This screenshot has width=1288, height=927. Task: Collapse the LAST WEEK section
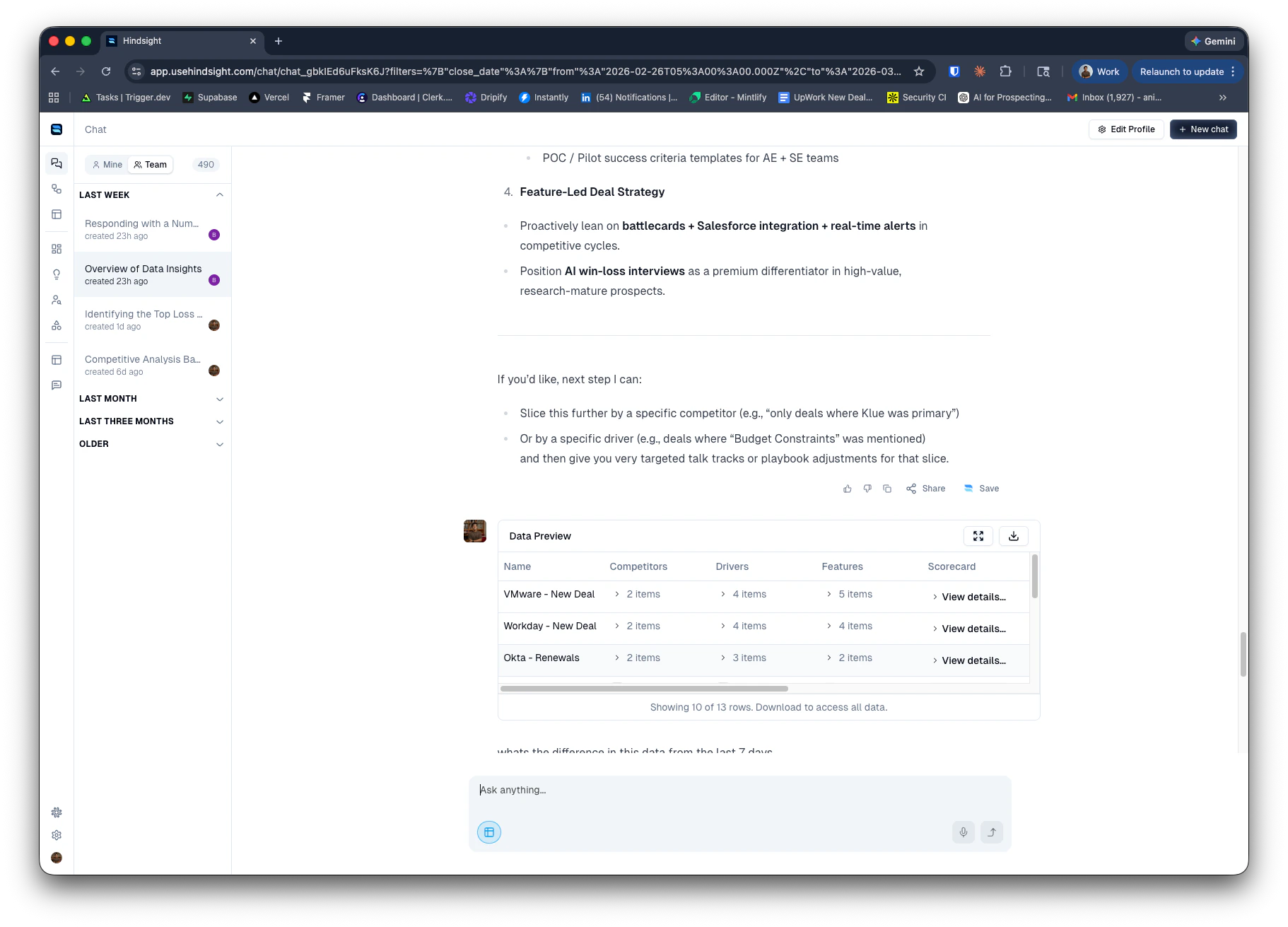pos(220,195)
